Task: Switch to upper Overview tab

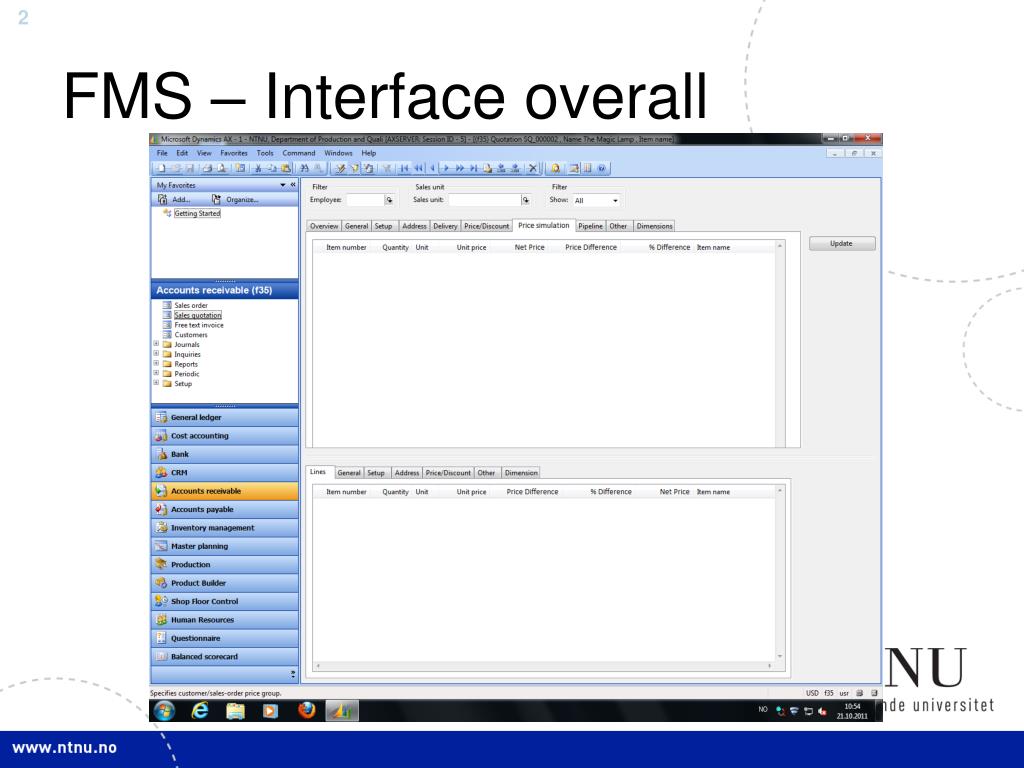Action: (324, 226)
